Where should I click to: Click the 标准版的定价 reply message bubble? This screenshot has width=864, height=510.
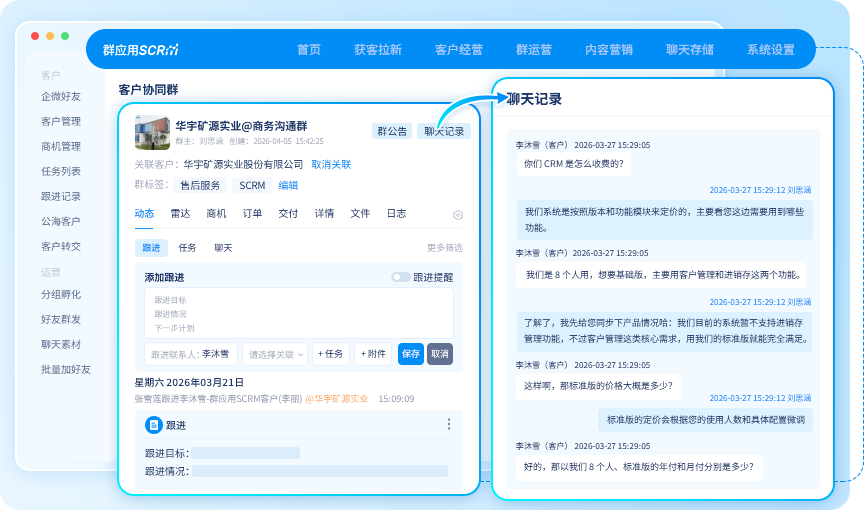(x=705, y=420)
